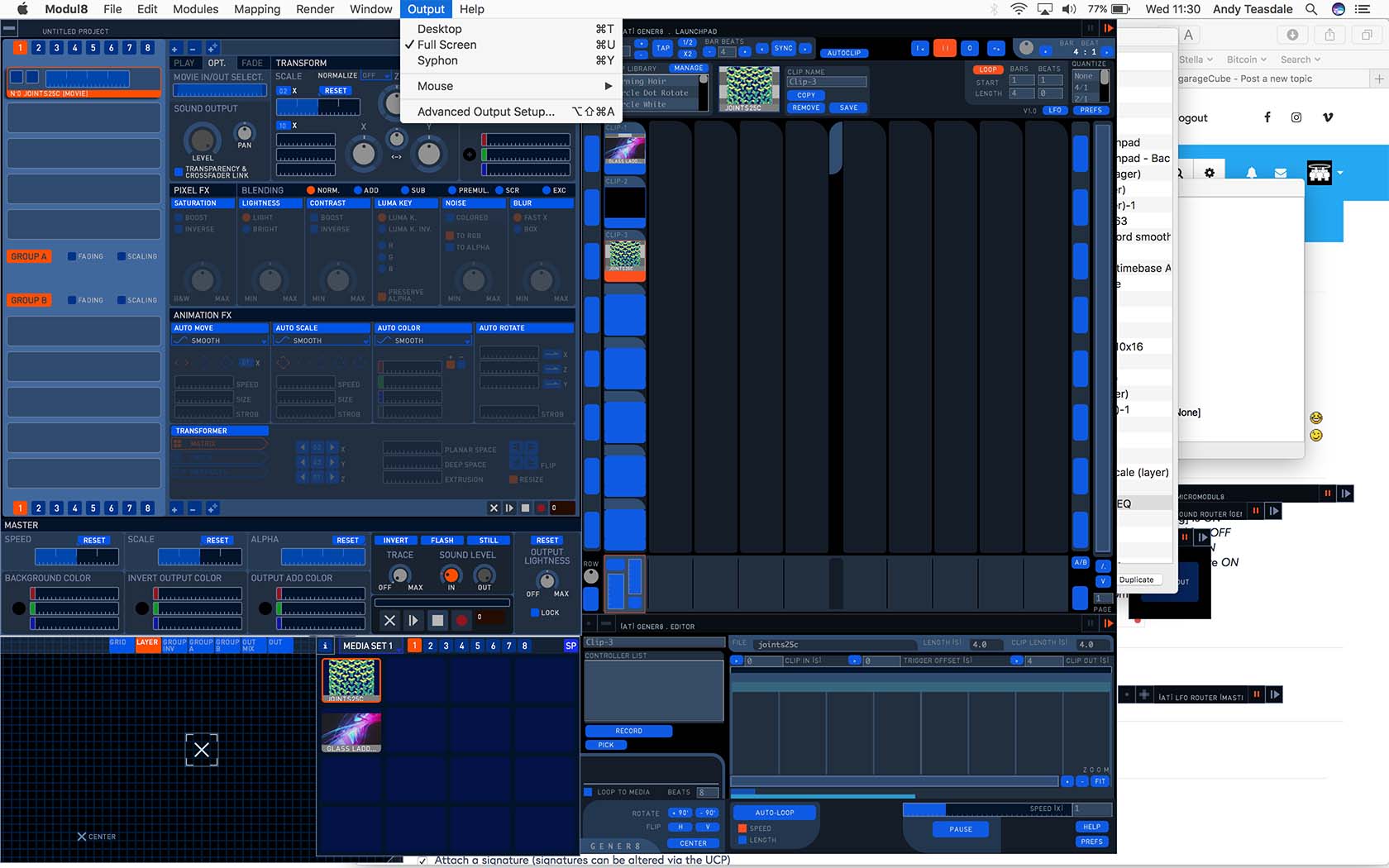The width and height of the screenshot is (1389, 868).
Task: Stop master transport with square icon
Action: point(437,620)
